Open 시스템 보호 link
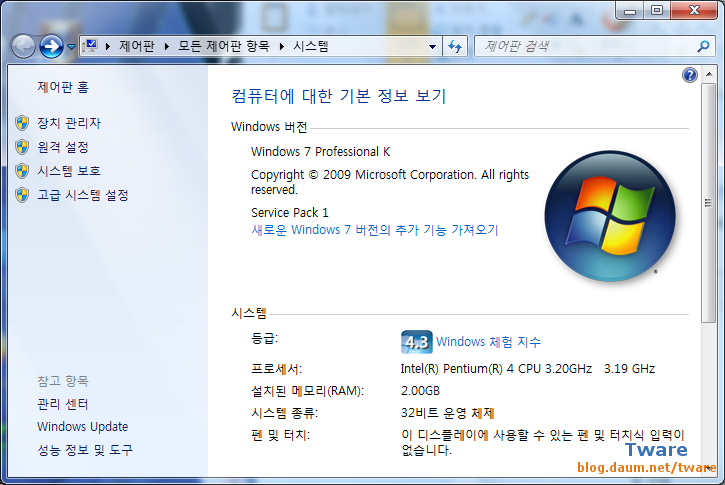725x485 pixels. click(69, 171)
